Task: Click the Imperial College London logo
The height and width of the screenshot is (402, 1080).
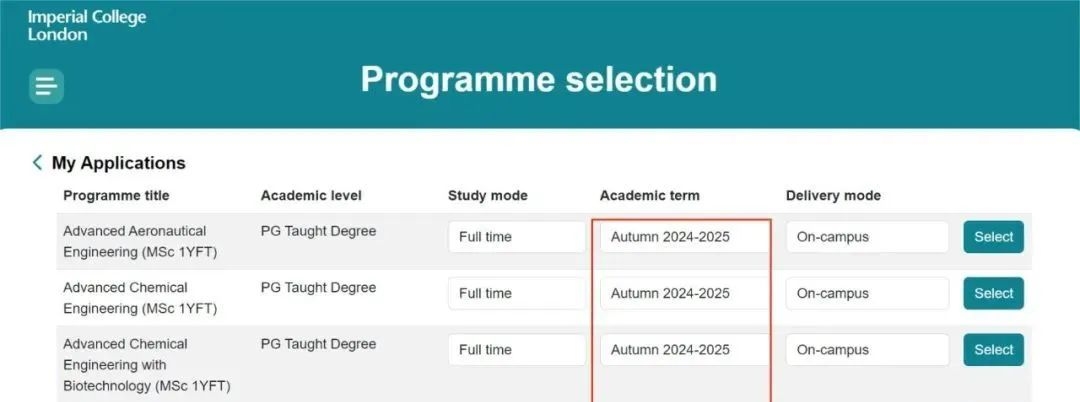Action: (x=86, y=26)
